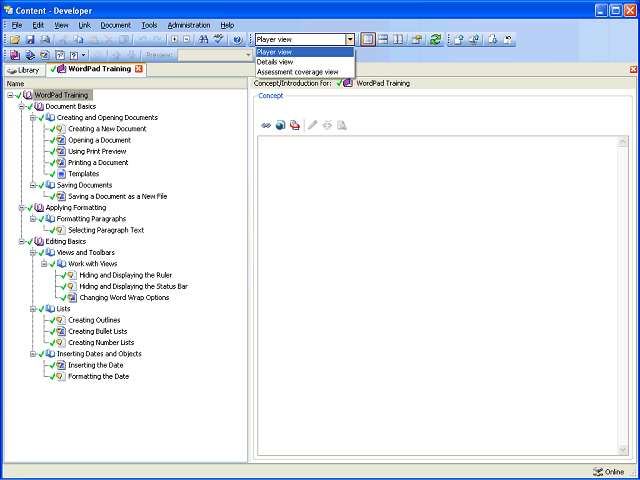Toggle the single pane layout button

point(368,40)
